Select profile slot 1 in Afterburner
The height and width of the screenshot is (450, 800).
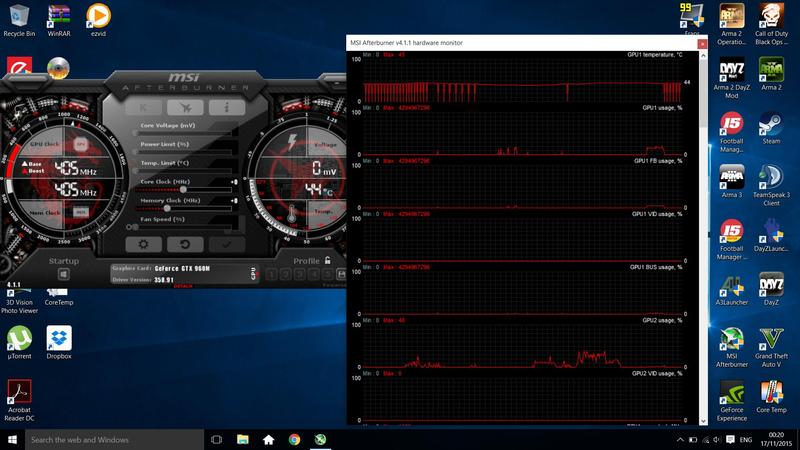[272, 274]
